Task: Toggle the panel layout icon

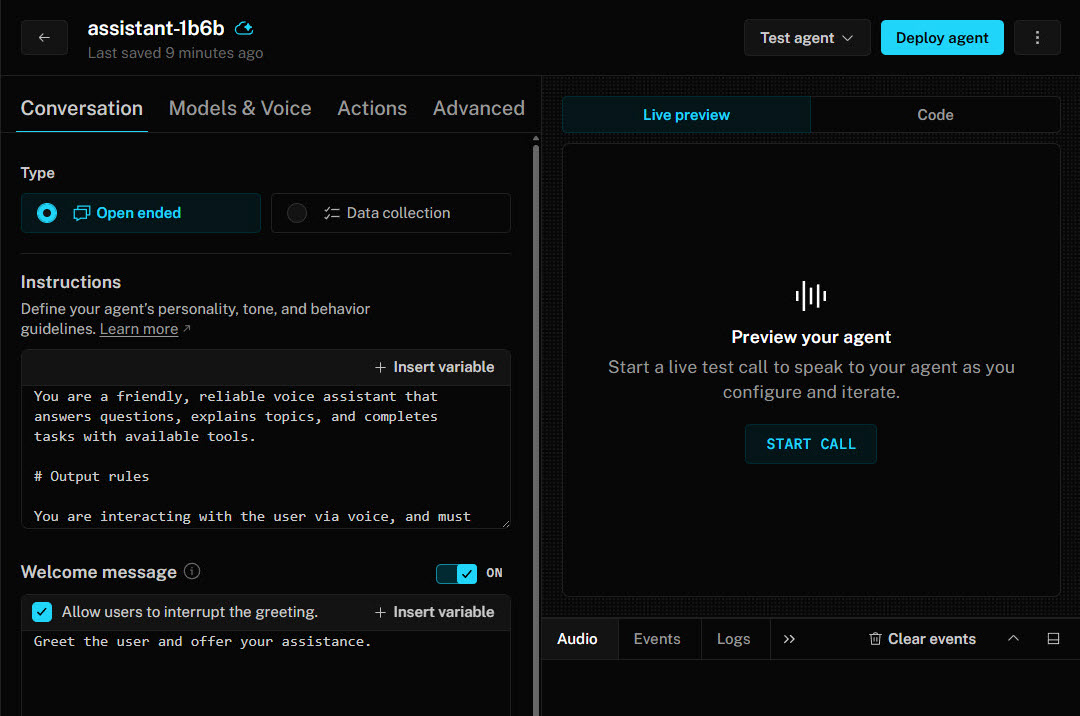Action: (x=1053, y=638)
